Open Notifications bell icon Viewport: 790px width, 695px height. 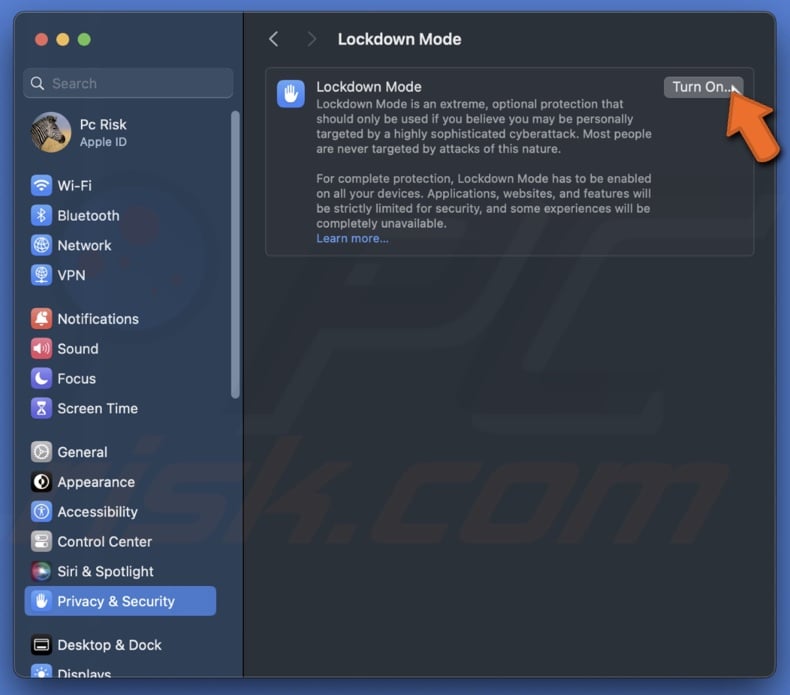pyautogui.click(x=41, y=319)
